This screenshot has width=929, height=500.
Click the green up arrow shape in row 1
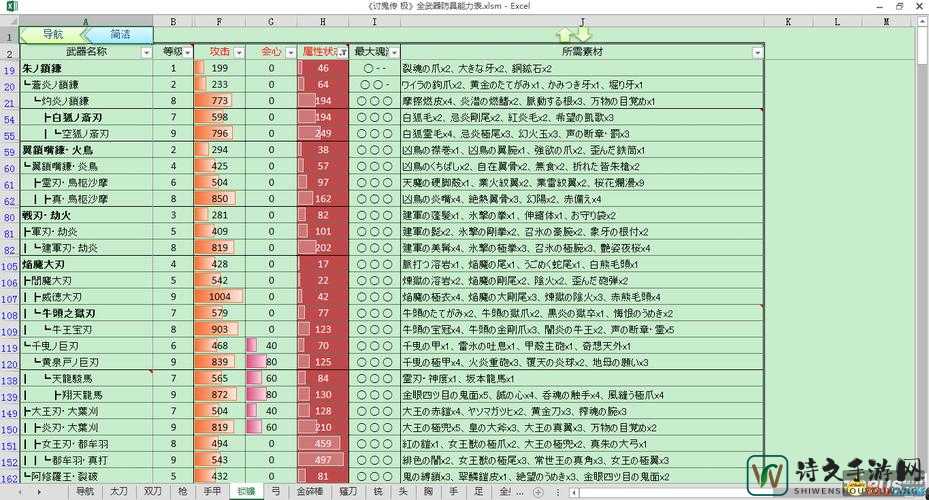[566, 35]
